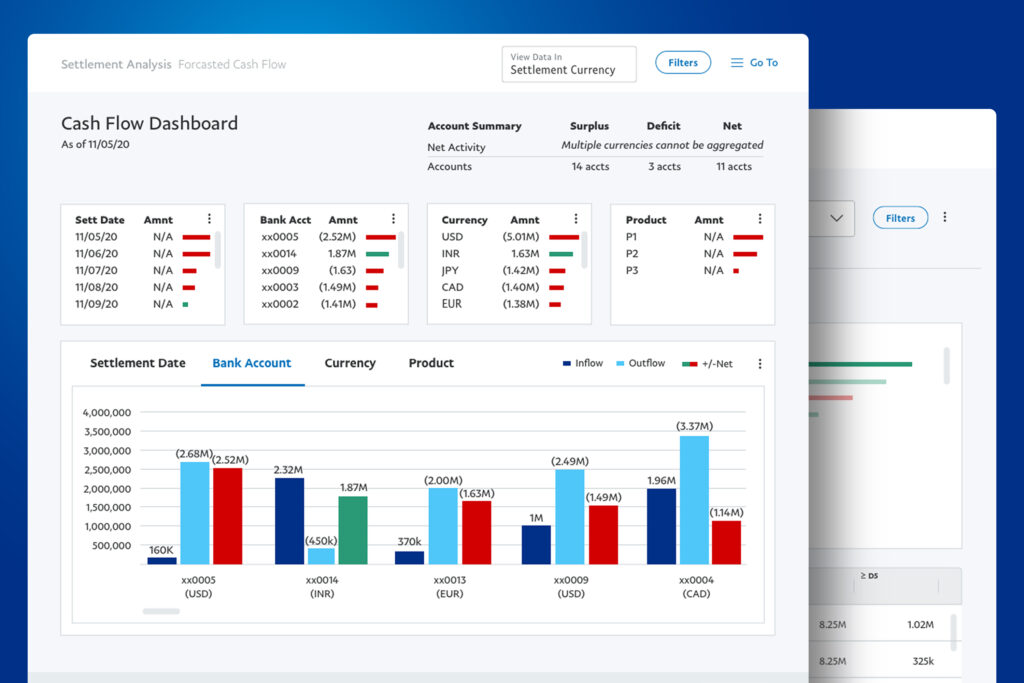Toggle the Outflow legend swatch

[x=620, y=364]
